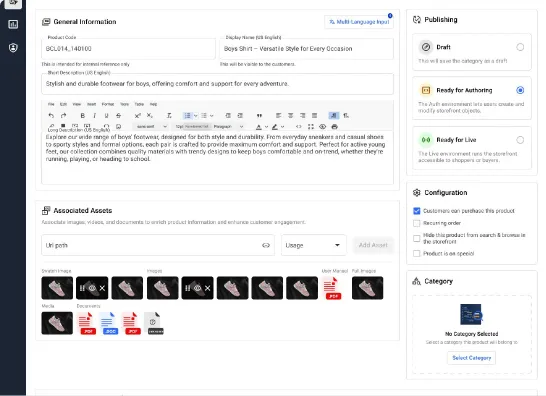
Task: Open the editor File menu
Action: point(51,104)
